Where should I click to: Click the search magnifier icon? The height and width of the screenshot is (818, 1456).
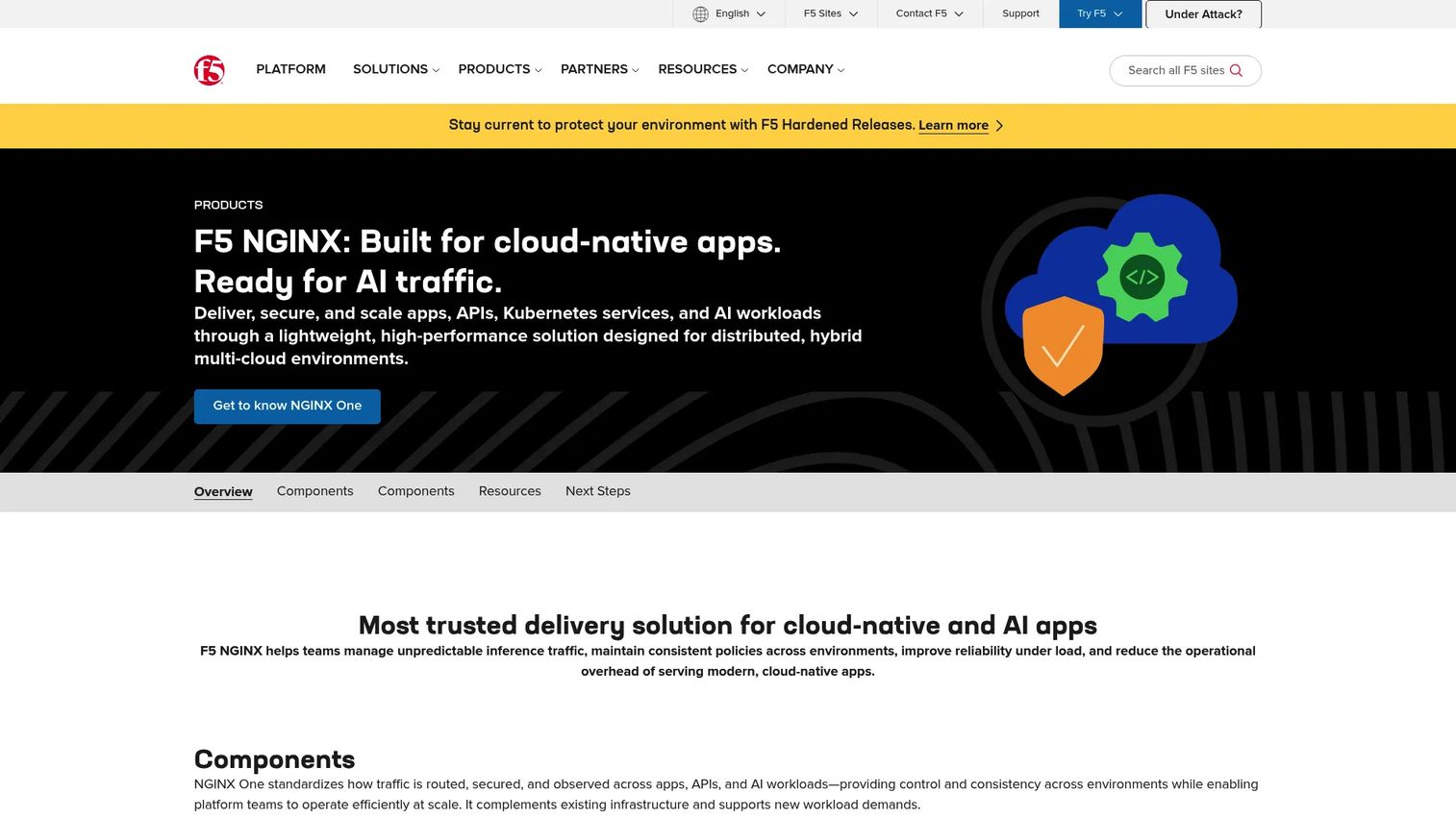click(x=1236, y=70)
